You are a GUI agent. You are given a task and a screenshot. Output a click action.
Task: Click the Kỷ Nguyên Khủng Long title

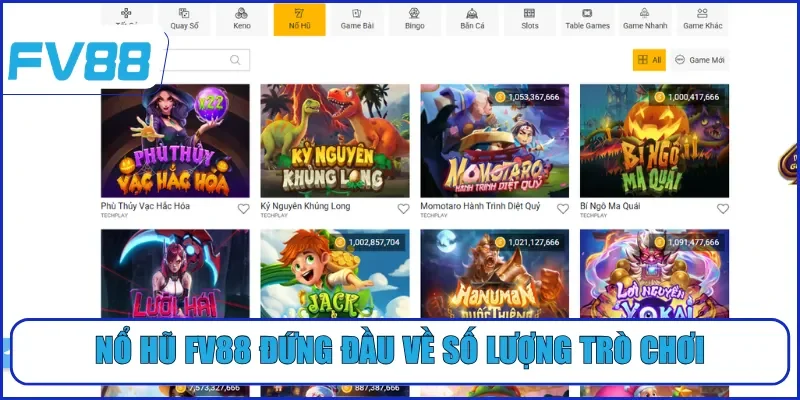(305, 206)
